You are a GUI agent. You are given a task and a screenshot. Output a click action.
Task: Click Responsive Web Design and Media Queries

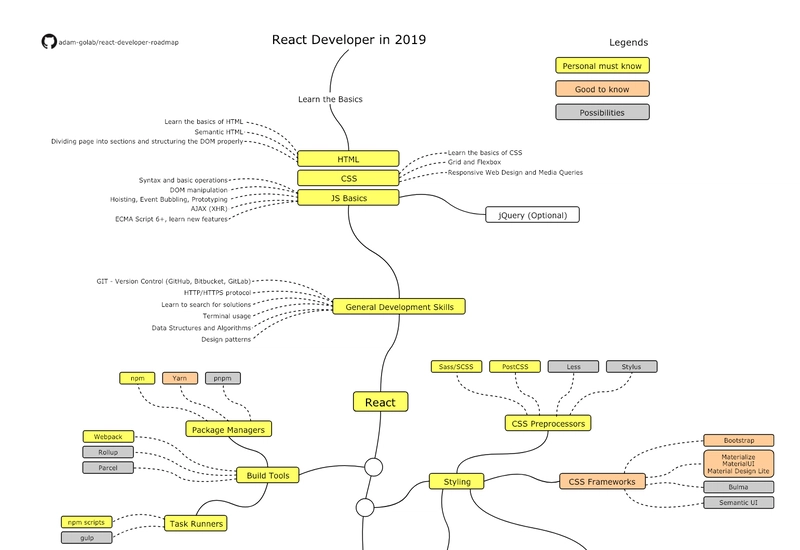coord(515,172)
